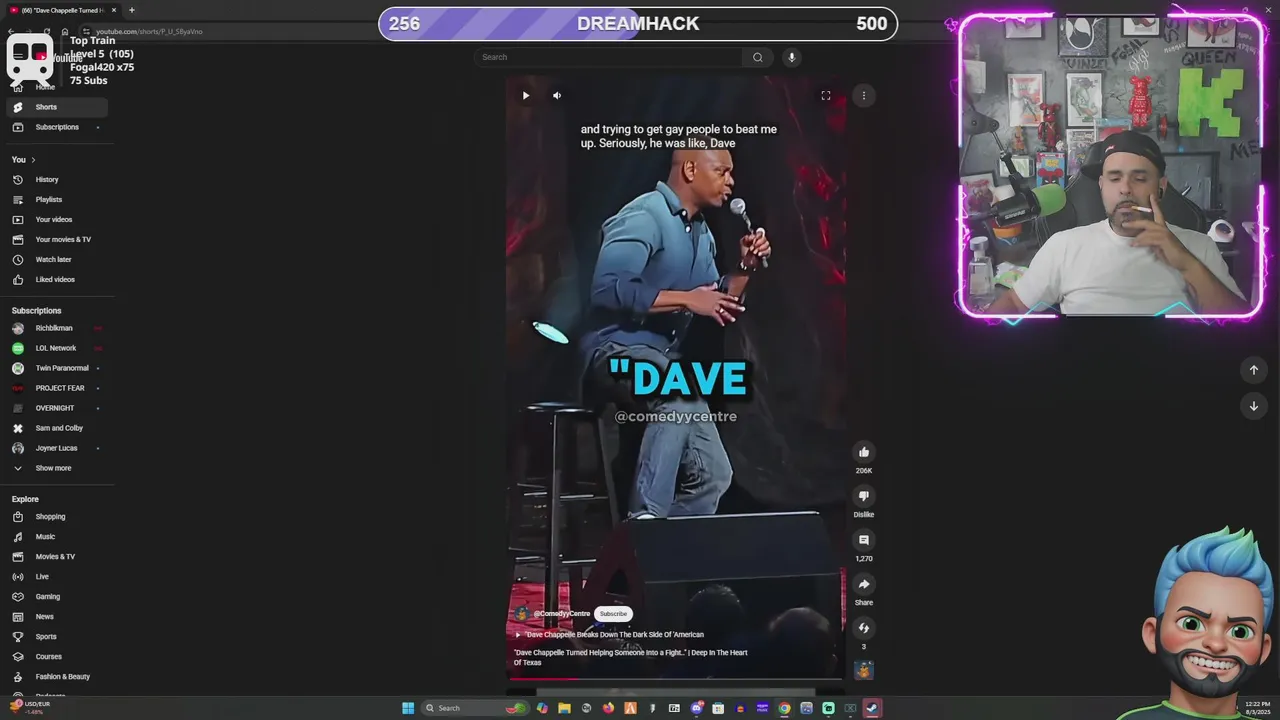
Task: Click the browser home button
Action: point(65,31)
